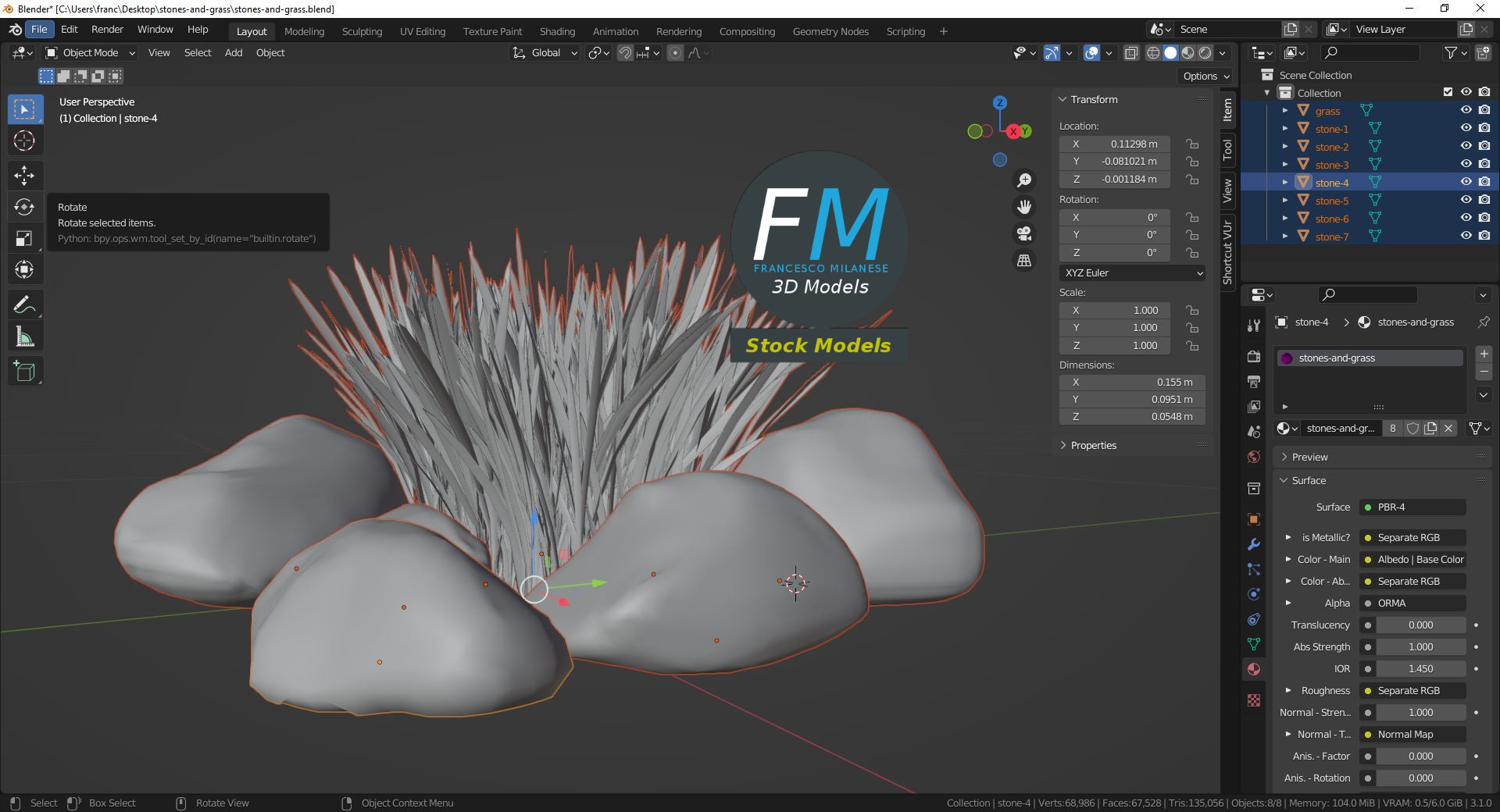The height and width of the screenshot is (812, 1500).
Task: Open the Render menu
Action: 107,30
